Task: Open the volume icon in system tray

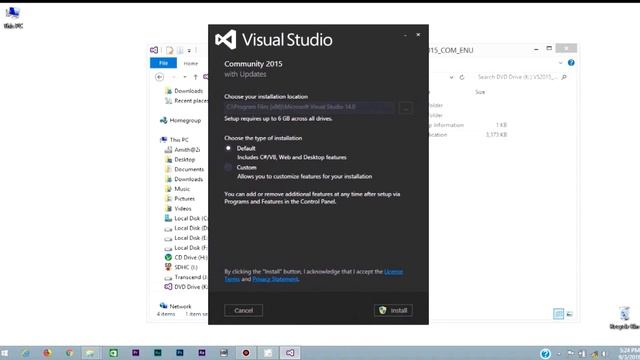Action: click(x=604, y=354)
